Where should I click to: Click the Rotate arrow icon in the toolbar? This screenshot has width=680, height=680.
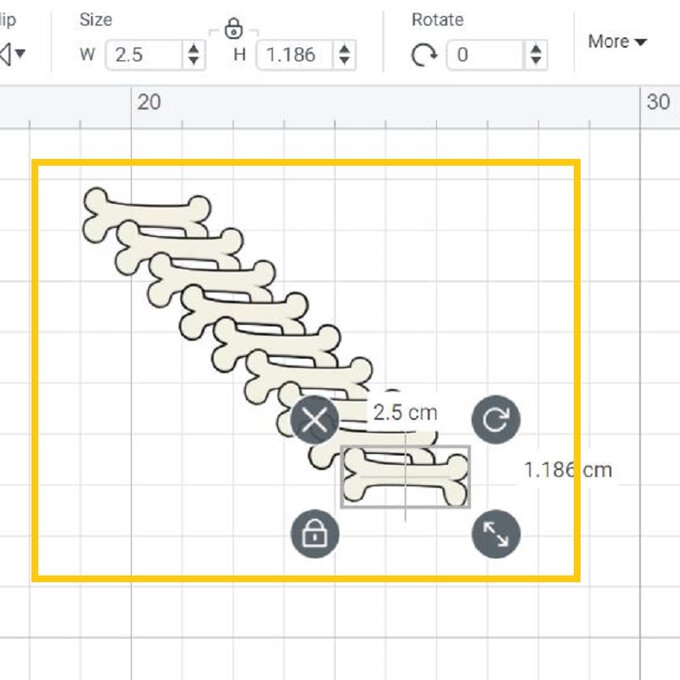[x=424, y=55]
